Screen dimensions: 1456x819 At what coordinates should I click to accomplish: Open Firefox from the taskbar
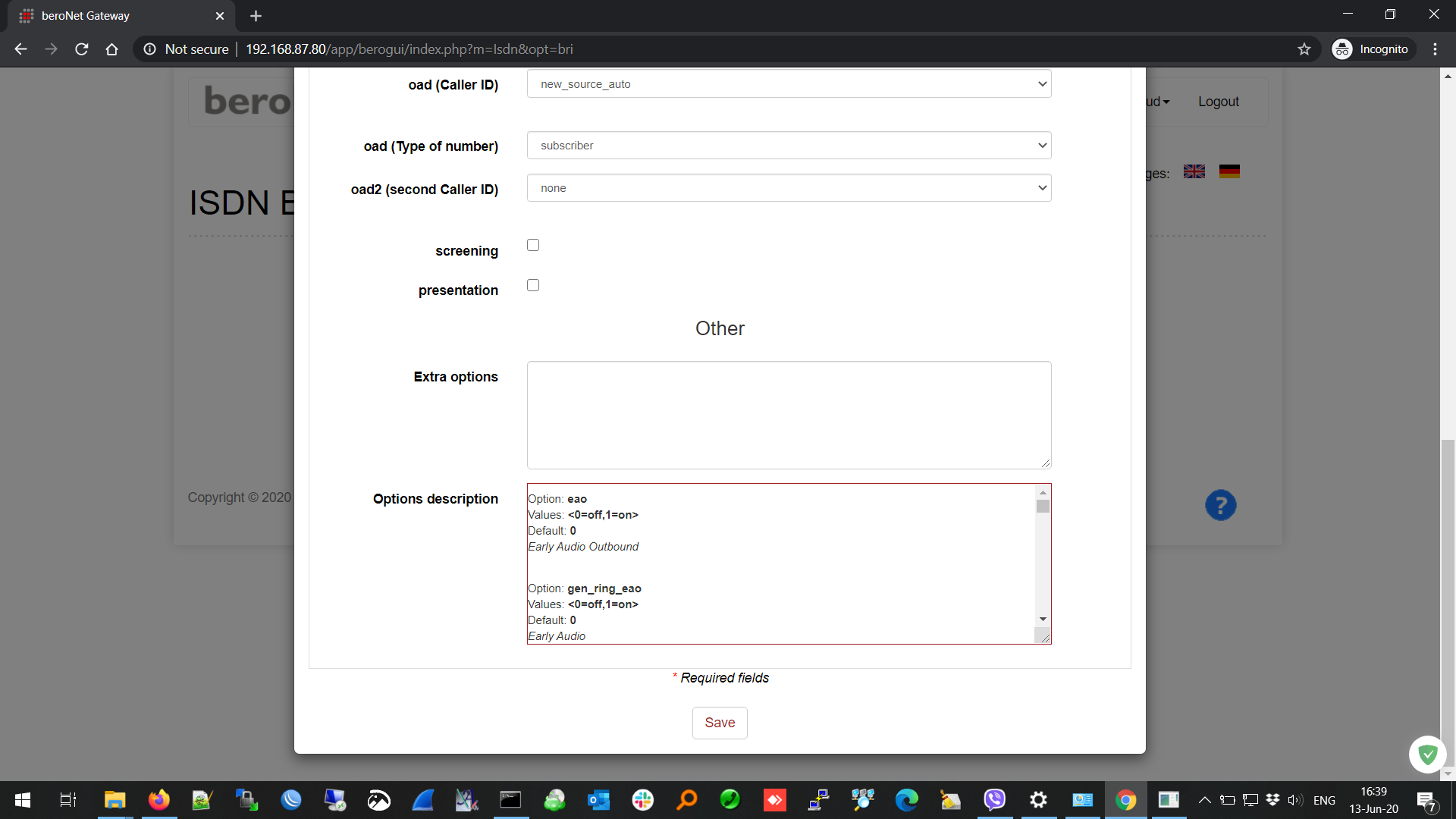(x=158, y=800)
